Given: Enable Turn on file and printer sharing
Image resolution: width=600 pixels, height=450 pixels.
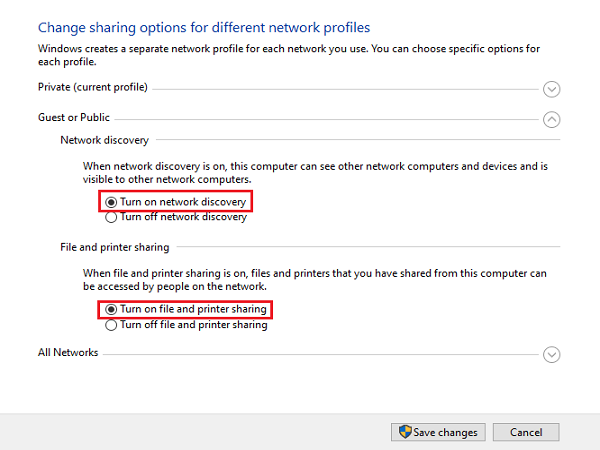Looking at the screenshot, I should (111, 310).
